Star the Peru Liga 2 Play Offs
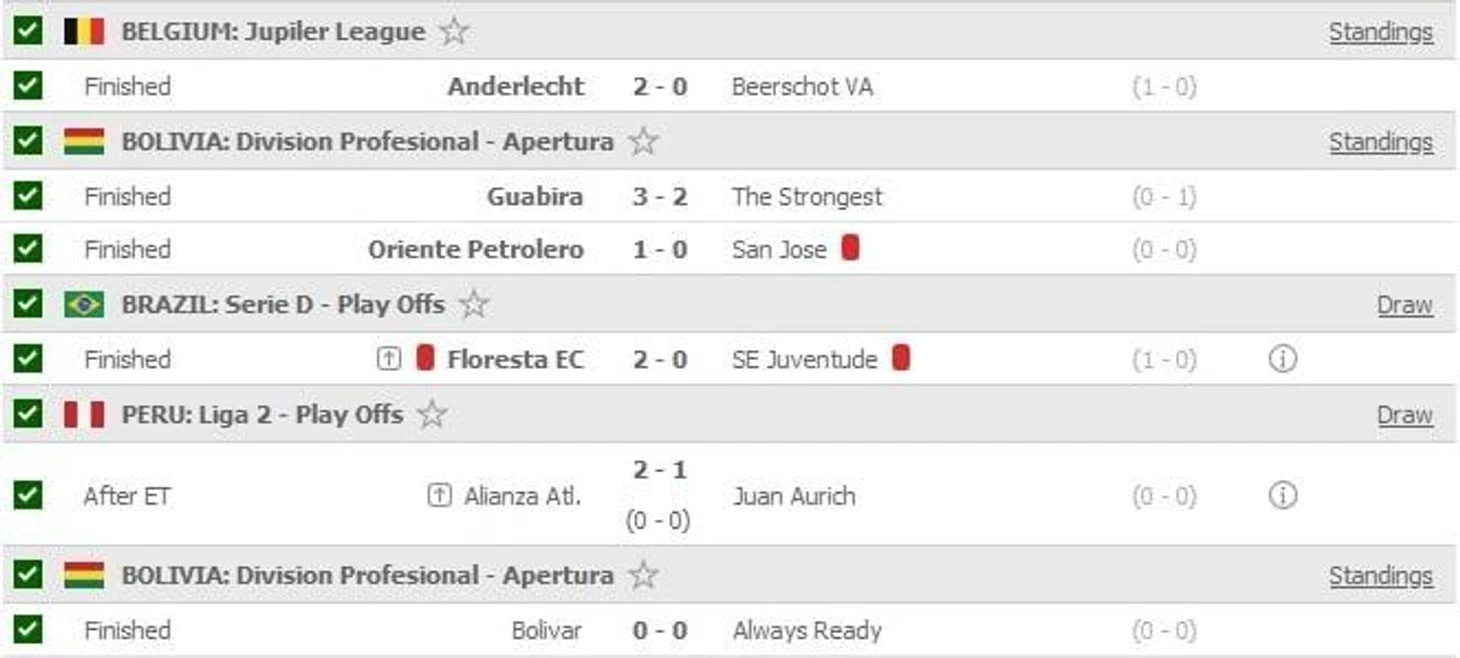 click(x=432, y=414)
